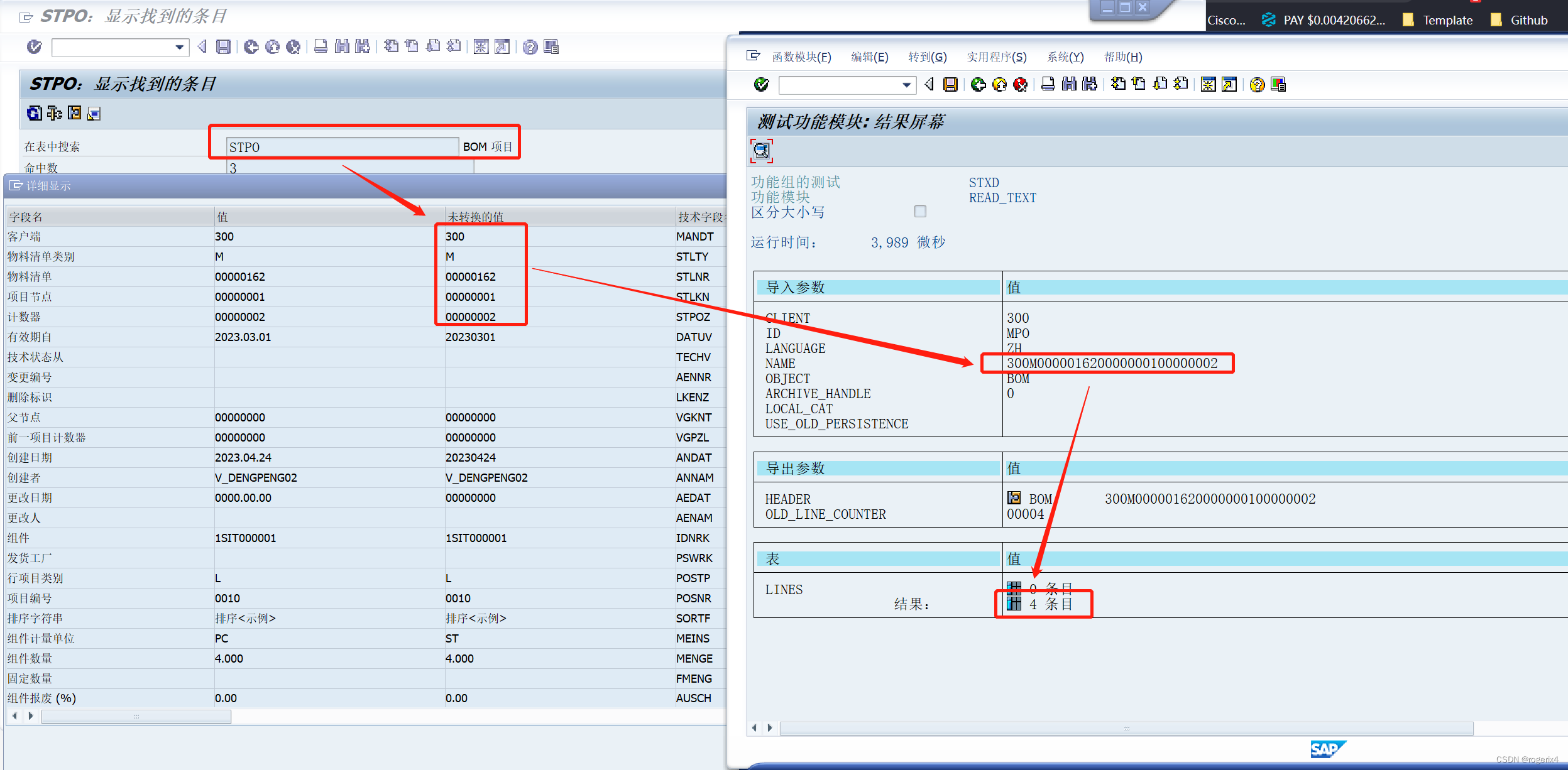Open the 实用程序(S) menu
Image resolution: width=1568 pixels, height=770 pixels.
[x=996, y=57]
